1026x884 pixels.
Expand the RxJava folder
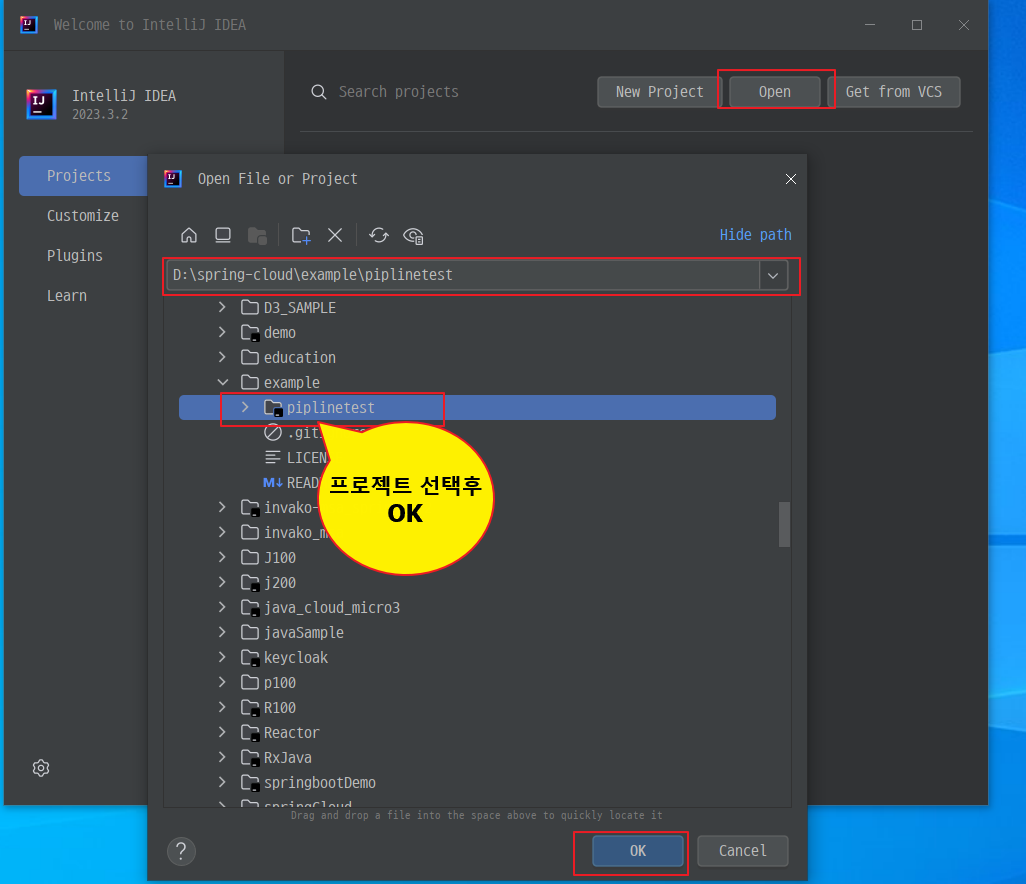click(222, 757)
